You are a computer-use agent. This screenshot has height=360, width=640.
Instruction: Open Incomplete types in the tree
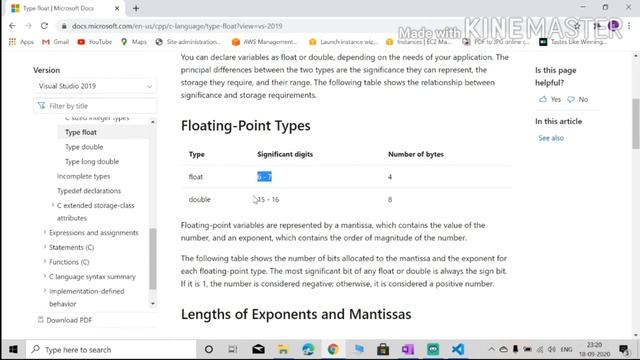click(x=84, y=176)
